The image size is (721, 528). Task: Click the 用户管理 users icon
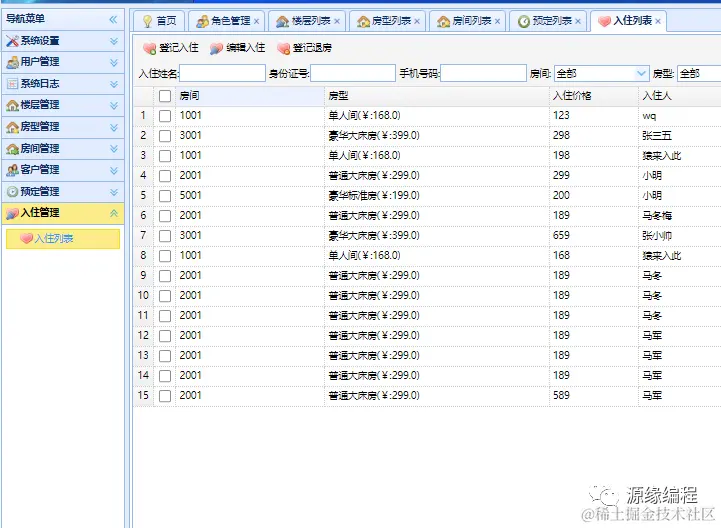[12, 62]
